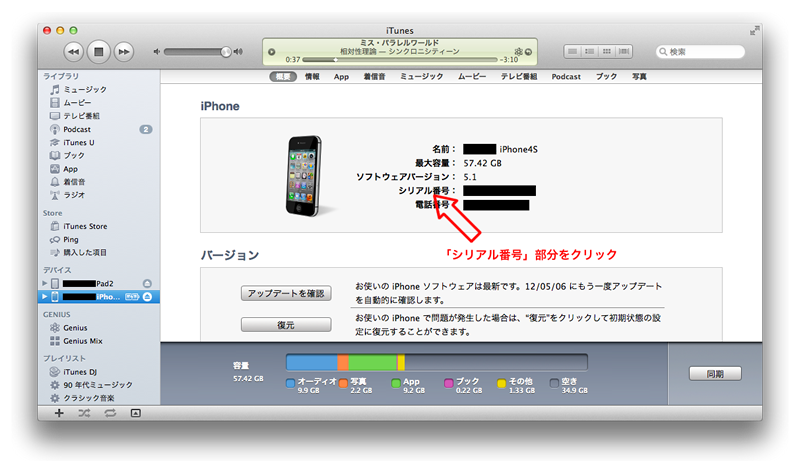
Task: Open the Ringtones (着信音) tab
Action: point(374,77)
